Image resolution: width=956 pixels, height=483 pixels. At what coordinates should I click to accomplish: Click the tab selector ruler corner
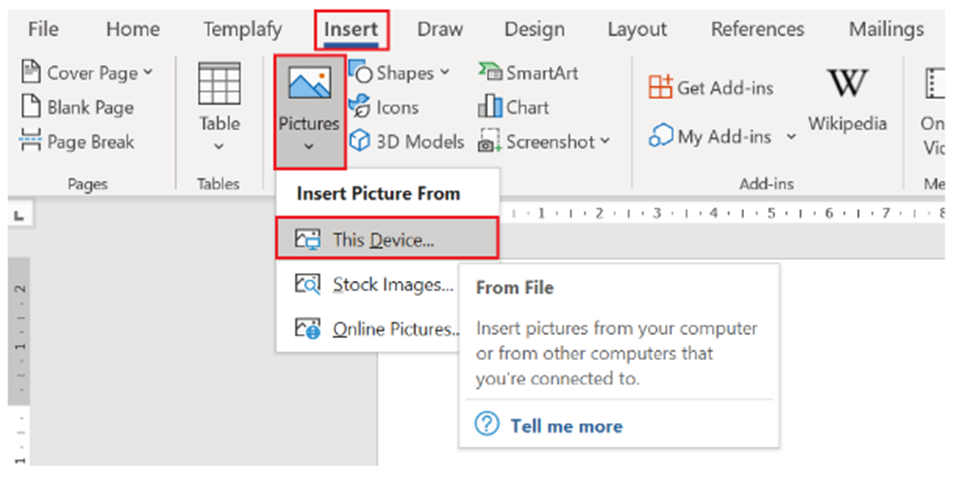(x=19, y=214)
